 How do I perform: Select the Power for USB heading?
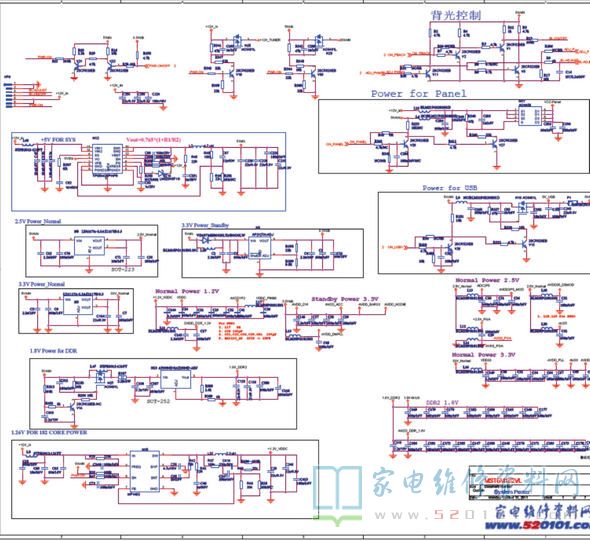click(x=450, y=187)
